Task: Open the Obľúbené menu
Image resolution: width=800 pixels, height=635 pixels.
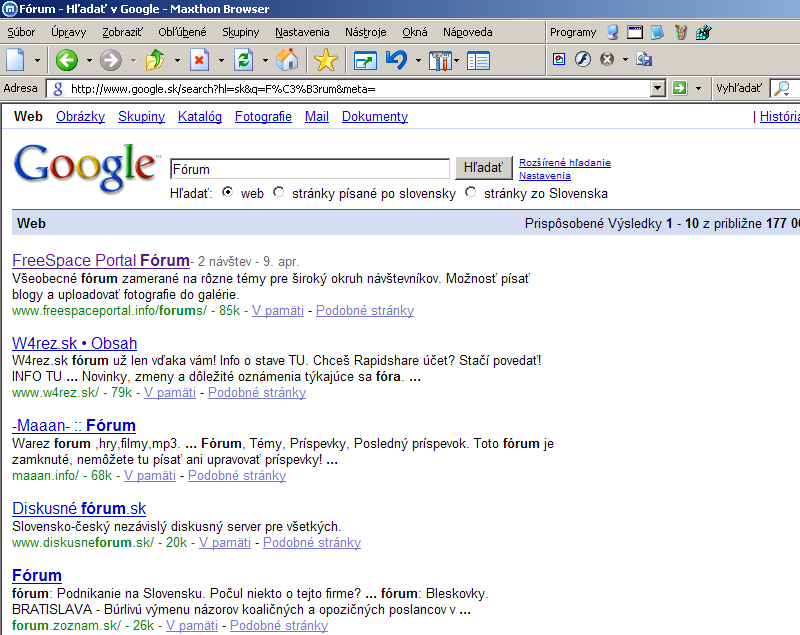Action: (x=182, y=32)
